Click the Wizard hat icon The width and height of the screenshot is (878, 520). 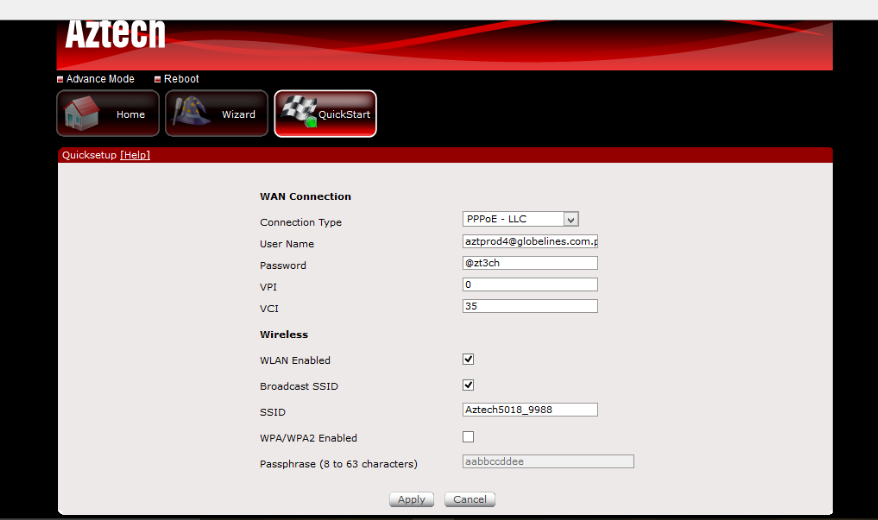pyautogui.click(x=192, y=111)
